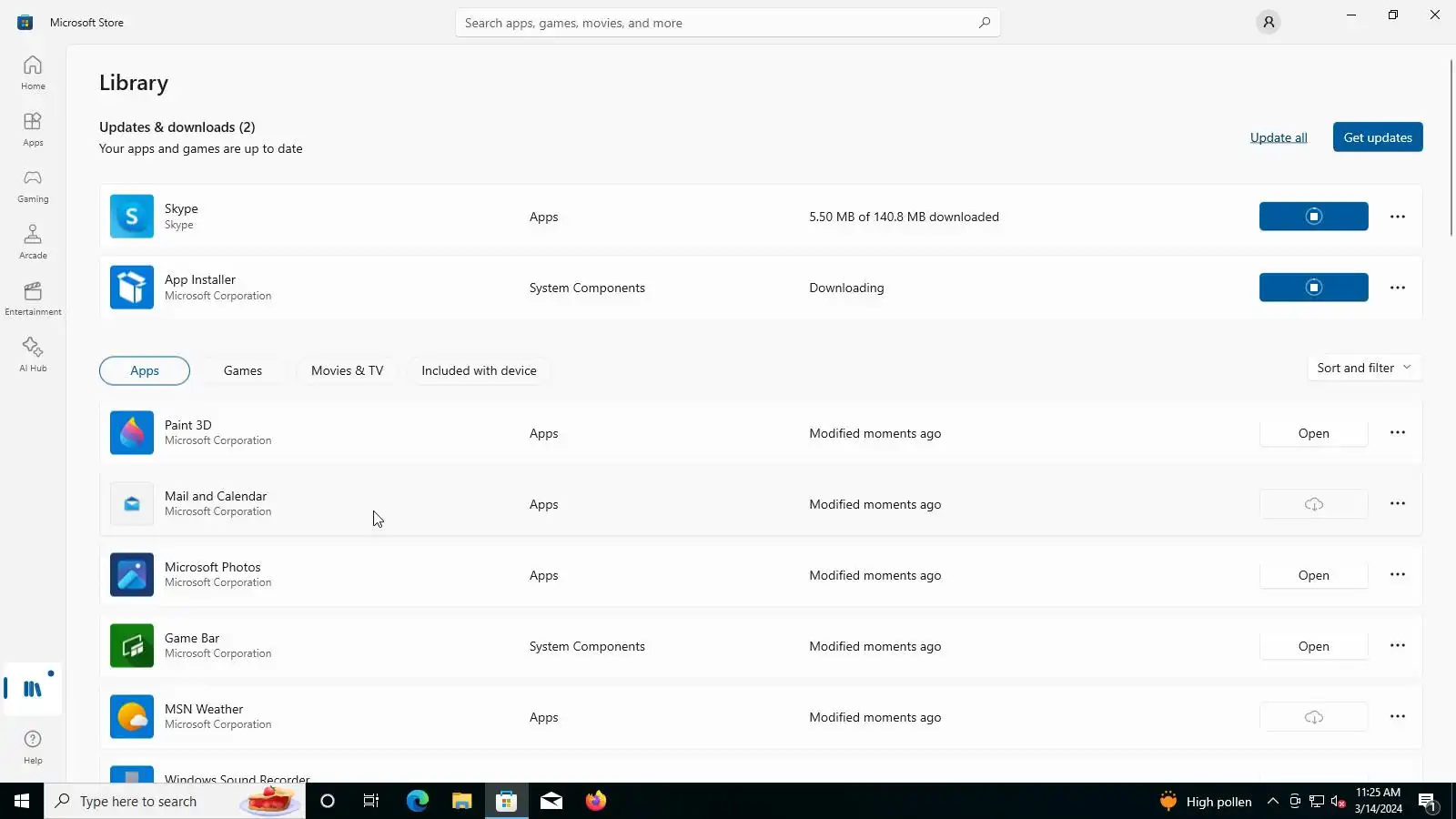Click the network icon in system tray
1456x819 pixels.
tap(1317, 801)
